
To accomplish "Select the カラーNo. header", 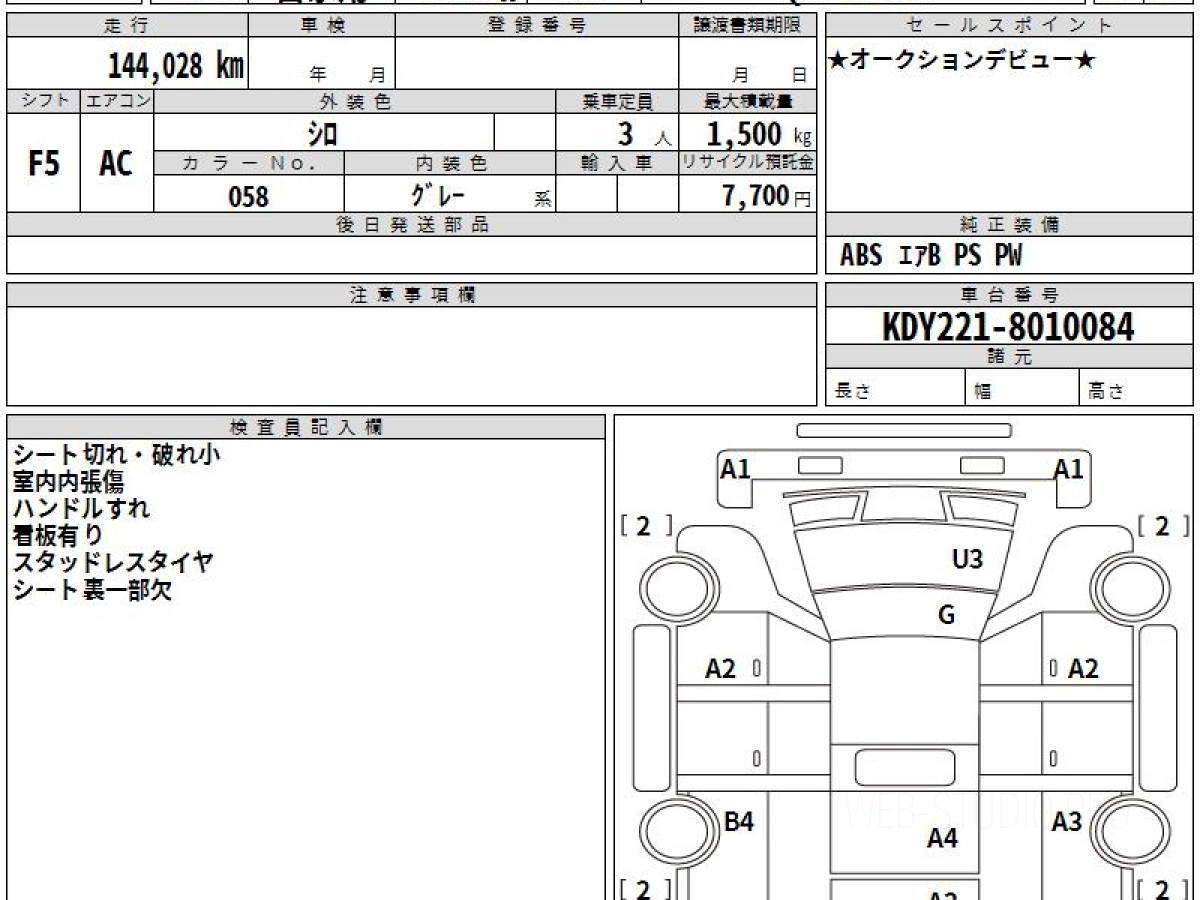I will [x=249, y=163].
